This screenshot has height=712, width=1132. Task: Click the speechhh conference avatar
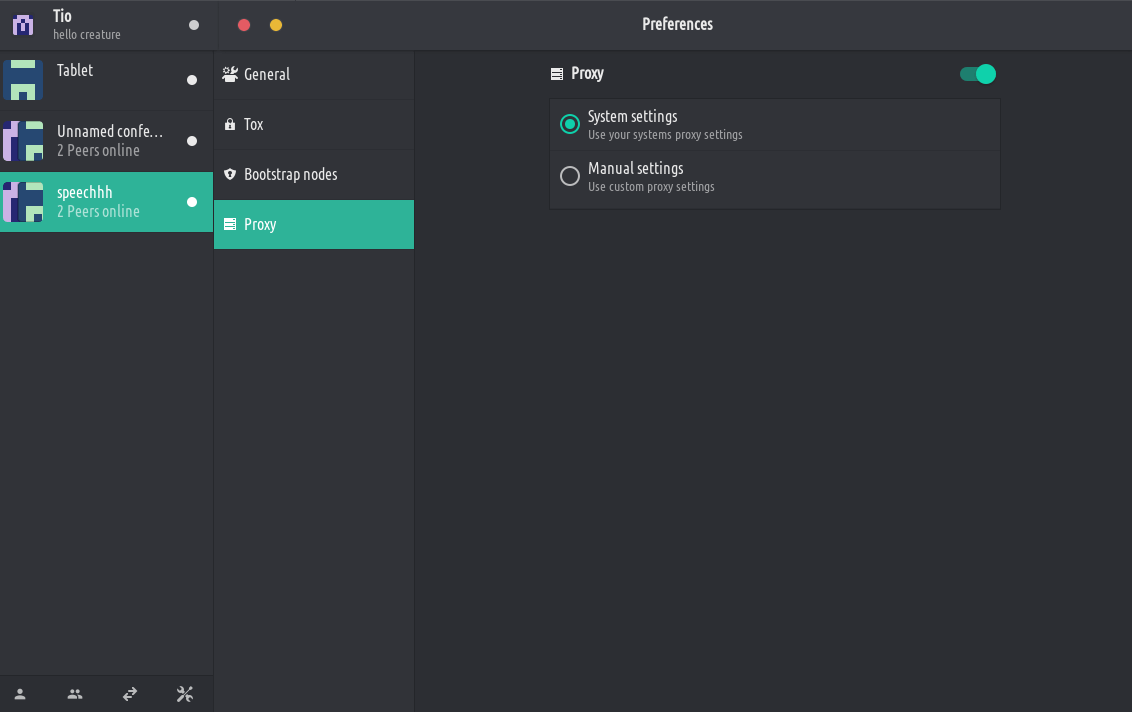pos(23,202)
